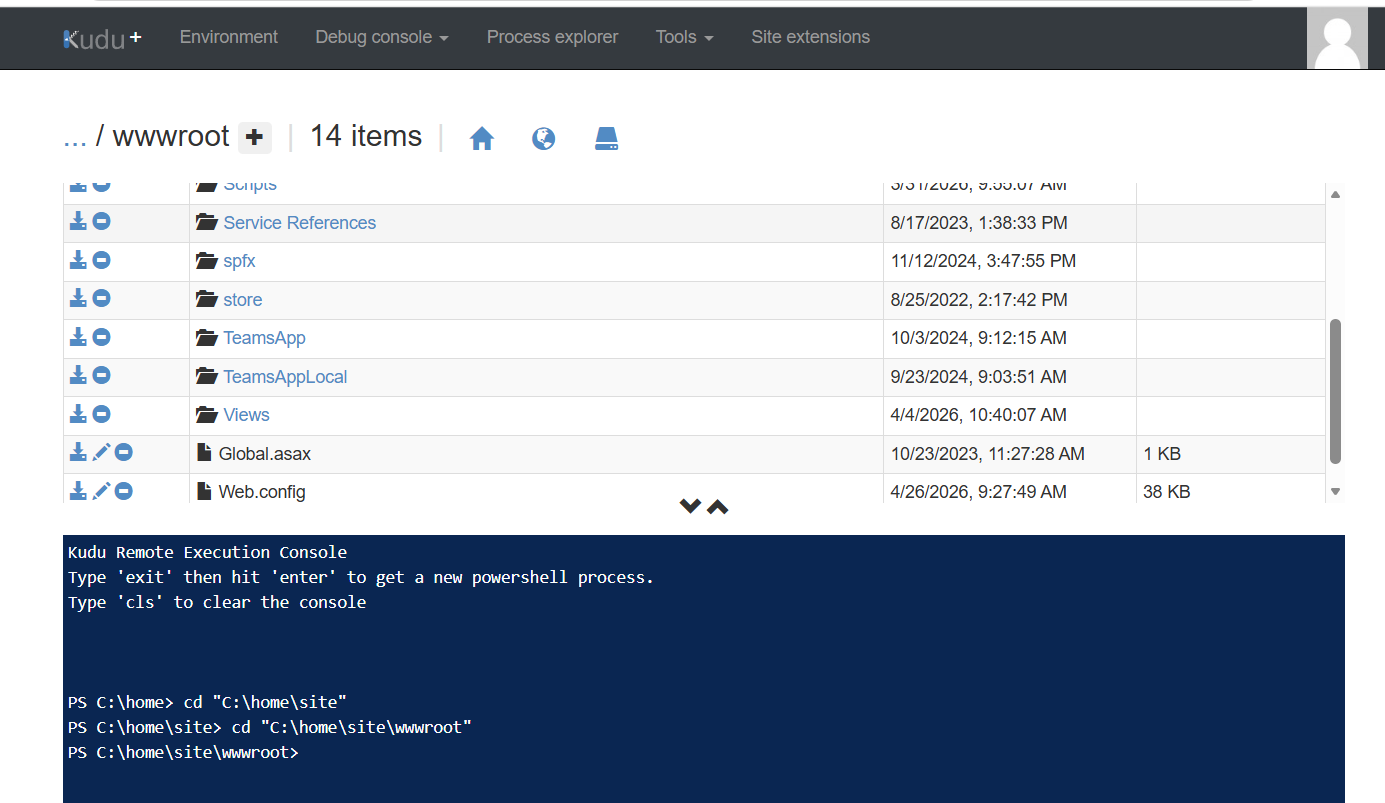
Task: Click the file list scrollbar thumb
Action: tap(1335, 392)
